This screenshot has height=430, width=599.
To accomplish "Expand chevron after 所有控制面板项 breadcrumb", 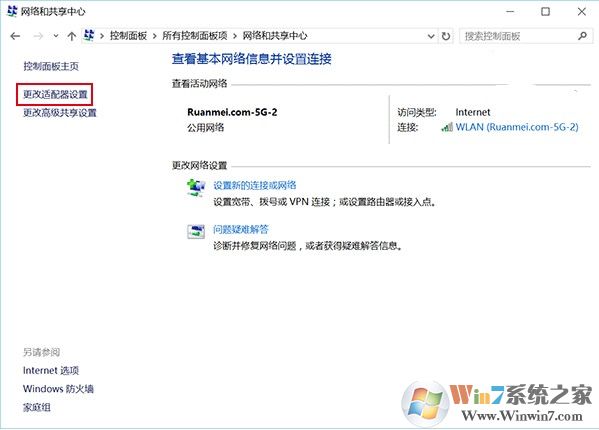I will point(235,36).
